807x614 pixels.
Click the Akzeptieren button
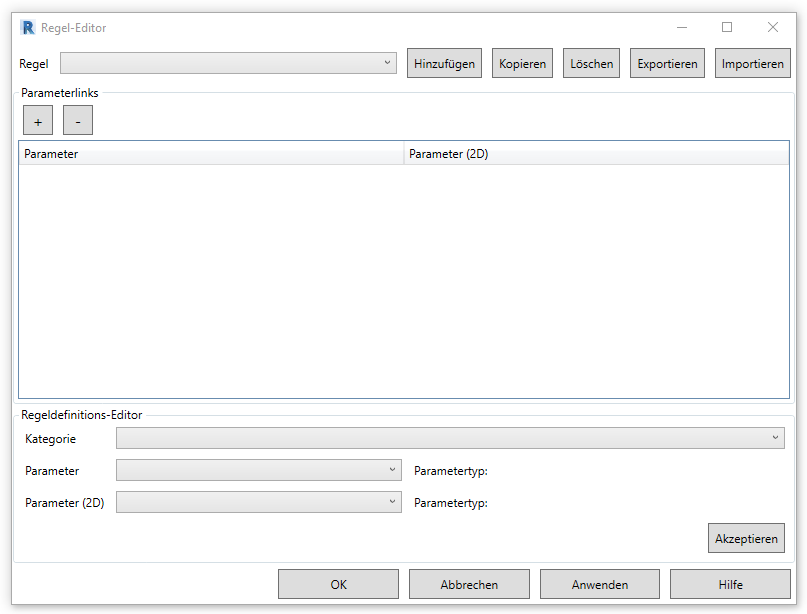tap(746, 539)
